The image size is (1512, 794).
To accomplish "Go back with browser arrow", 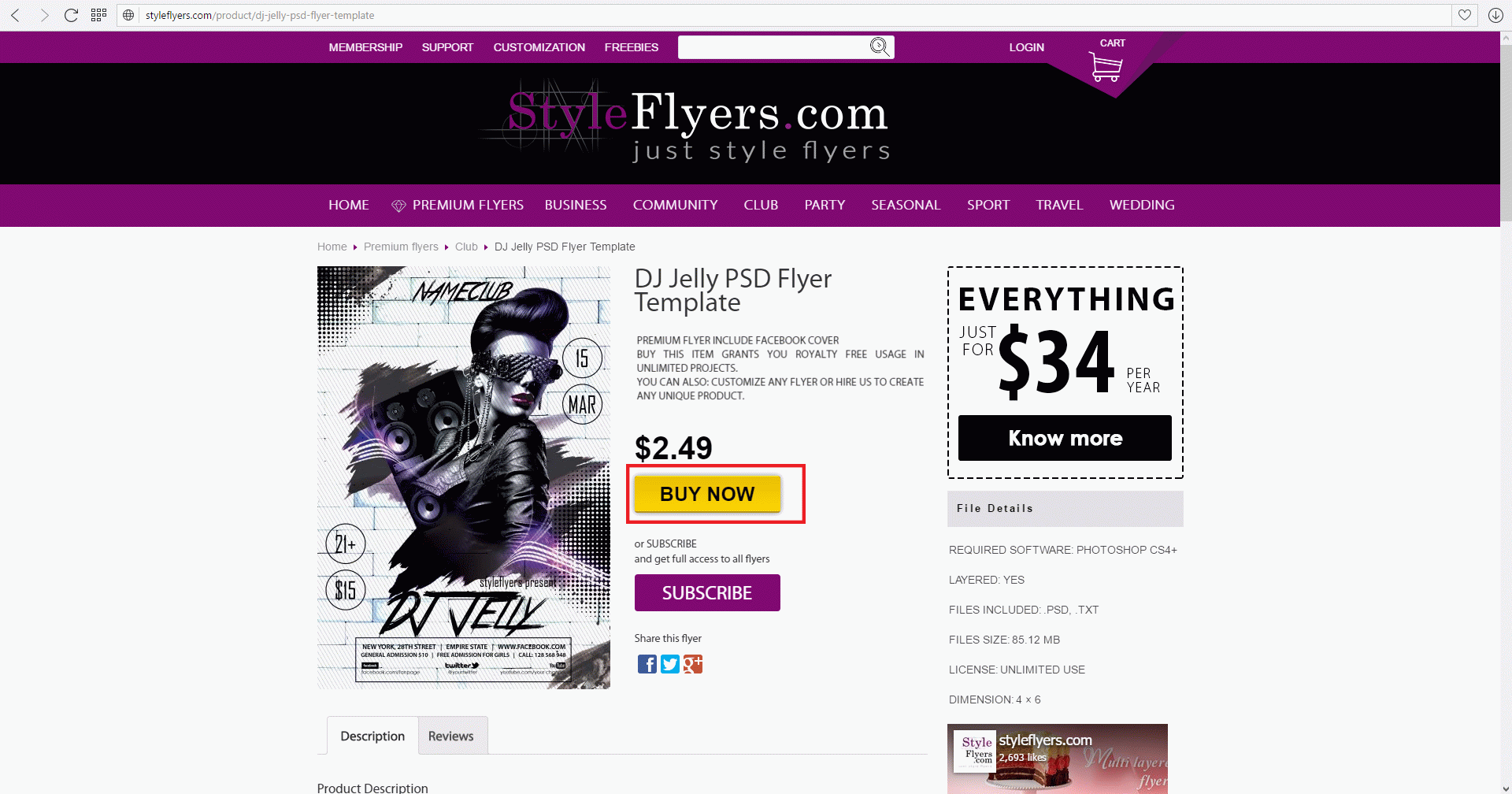I will click(x=15, y=15).
